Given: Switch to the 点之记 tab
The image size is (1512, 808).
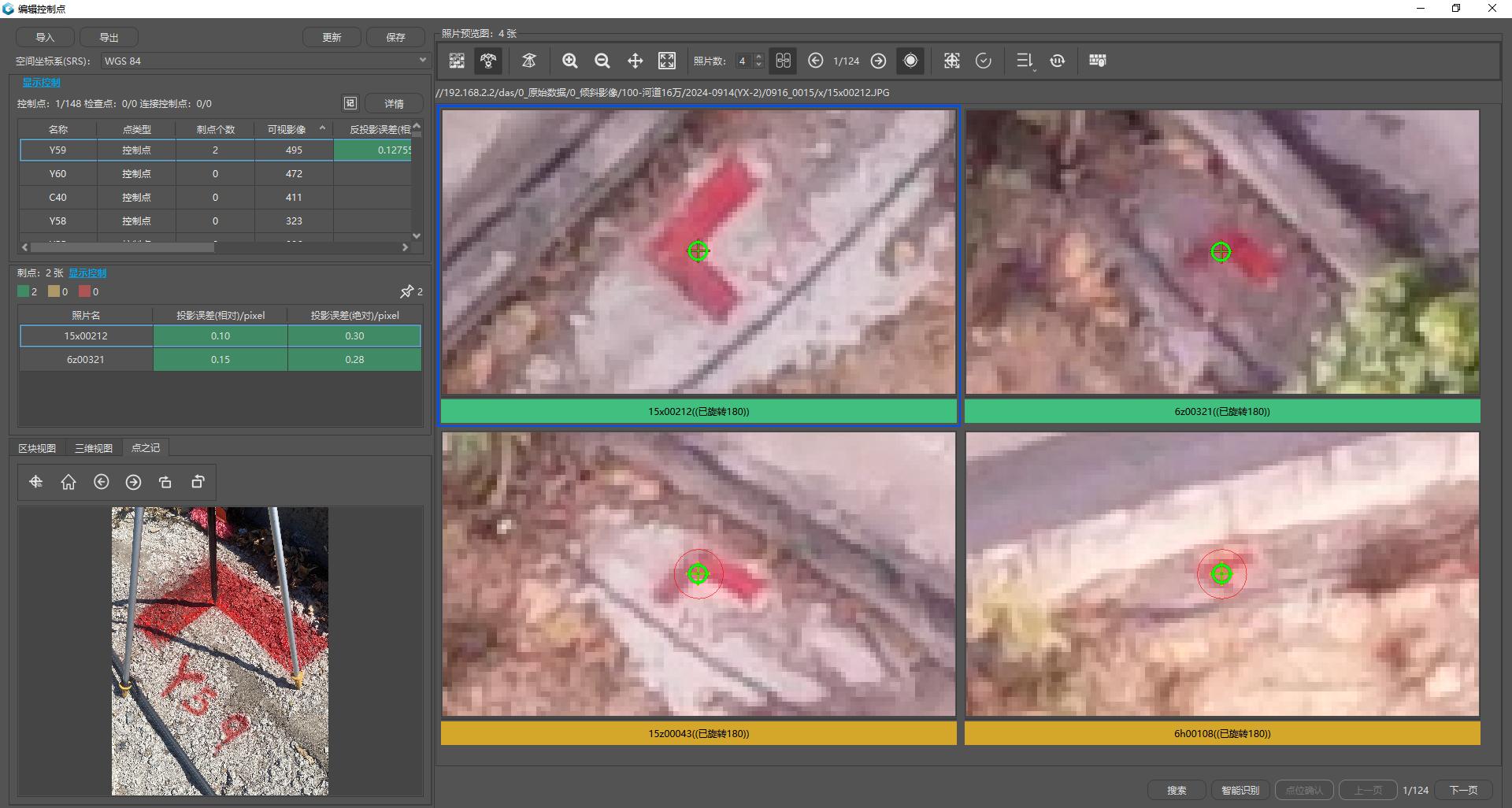Looking at the screenshot, I should [x=145, y=448].
